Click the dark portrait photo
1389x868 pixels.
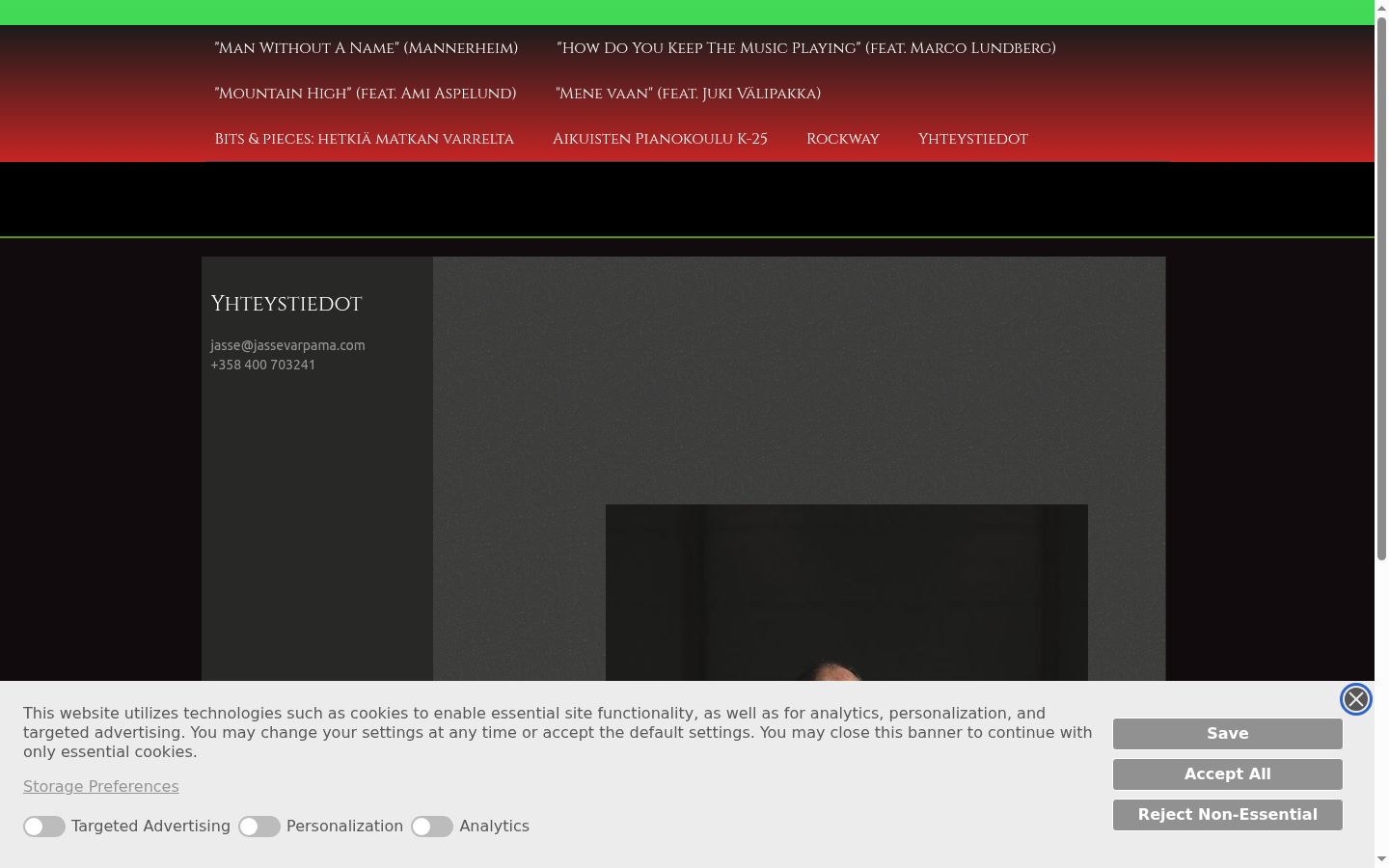847,592
